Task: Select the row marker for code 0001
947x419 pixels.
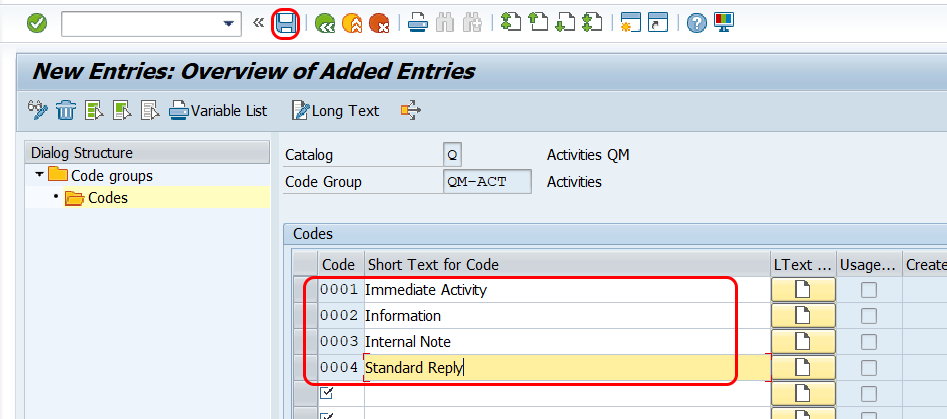Action: point(306,290)
